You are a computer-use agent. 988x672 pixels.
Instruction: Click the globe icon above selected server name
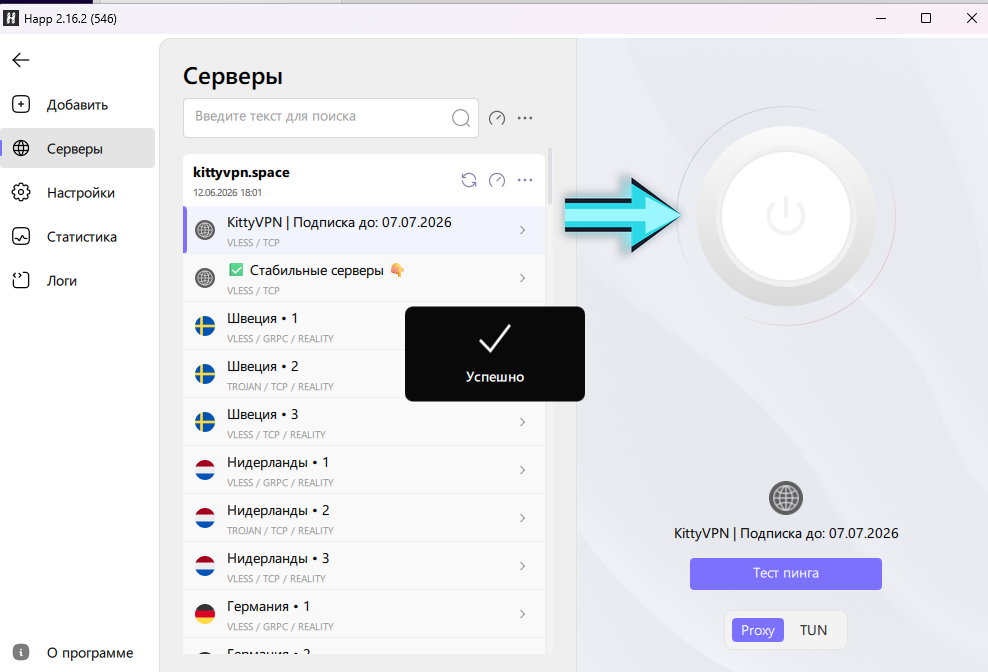tap(786, 498)
